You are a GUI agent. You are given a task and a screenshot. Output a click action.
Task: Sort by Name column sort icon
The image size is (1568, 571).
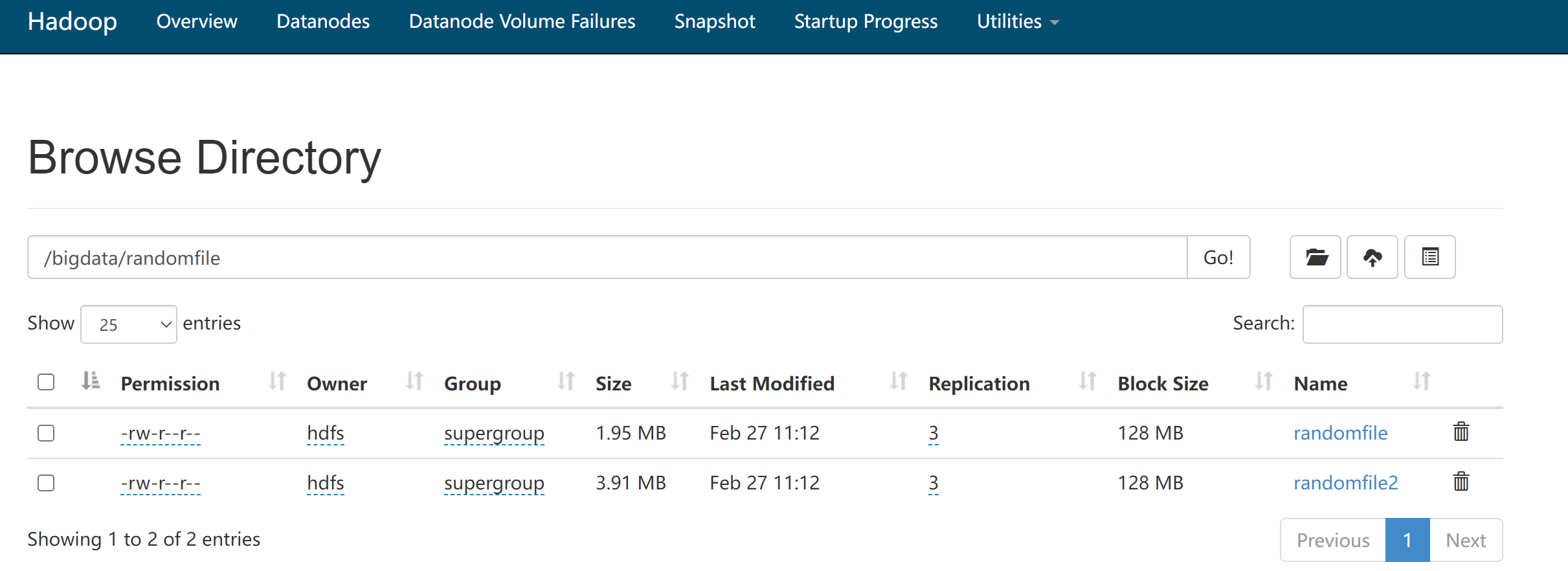(1422, 381)
